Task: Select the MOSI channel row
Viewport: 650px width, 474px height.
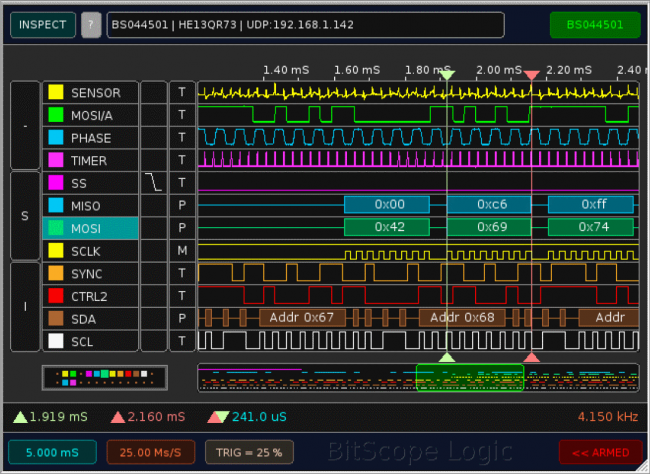Action: point(90,228)
